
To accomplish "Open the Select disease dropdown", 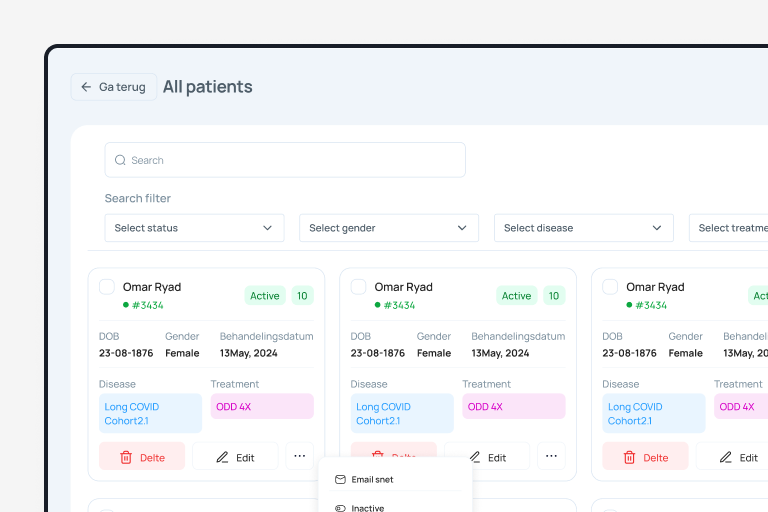I will (583, 228).
